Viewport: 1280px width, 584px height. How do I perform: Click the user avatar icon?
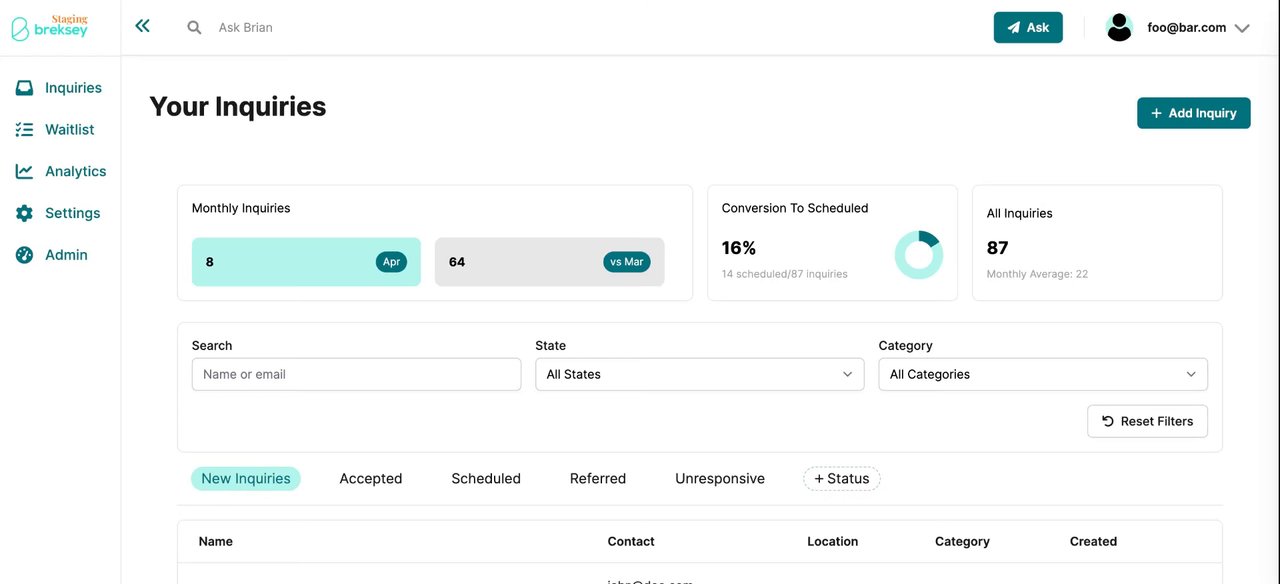coord(1119,27)
